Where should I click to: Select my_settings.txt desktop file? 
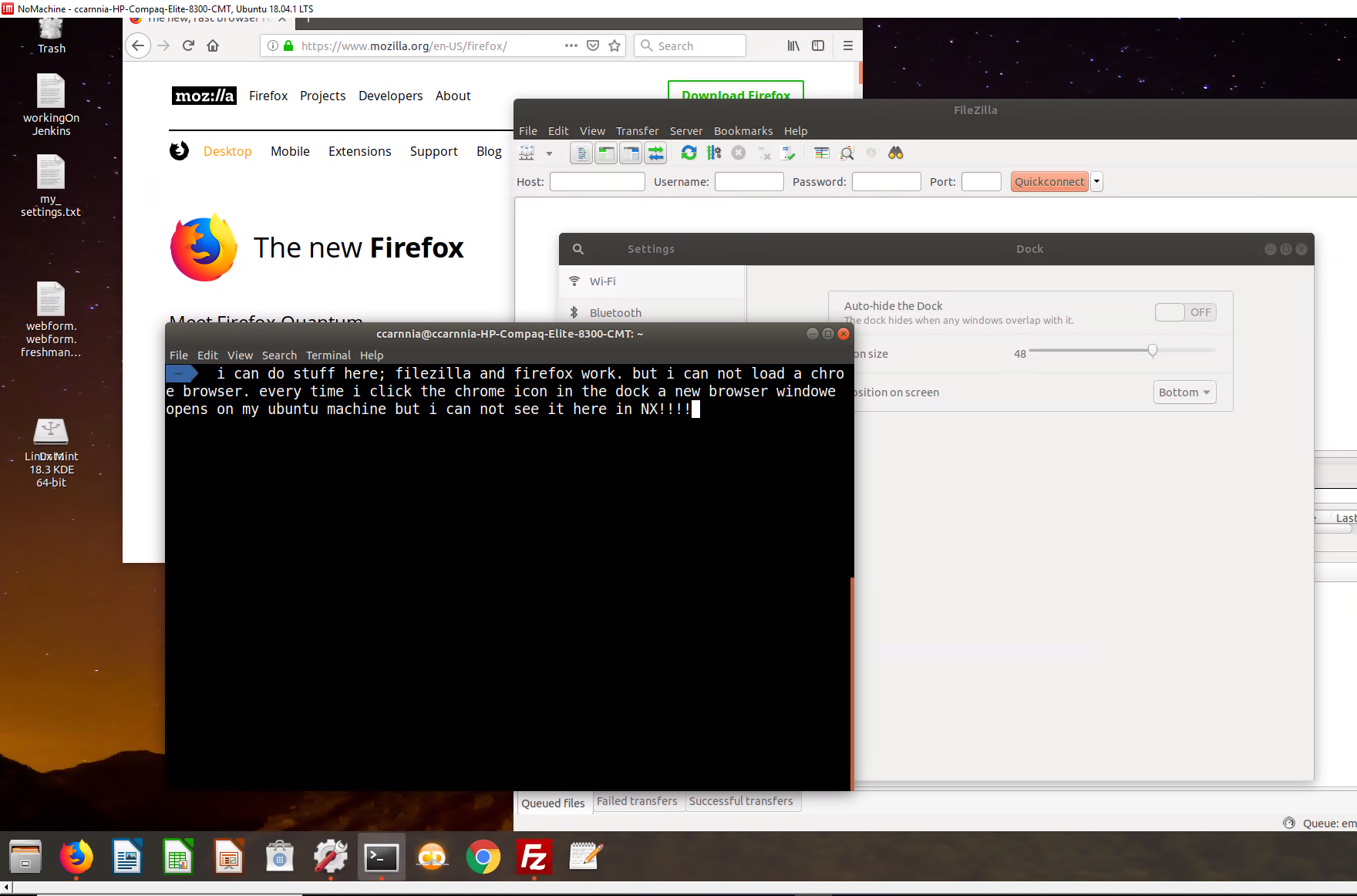(51, 186)
